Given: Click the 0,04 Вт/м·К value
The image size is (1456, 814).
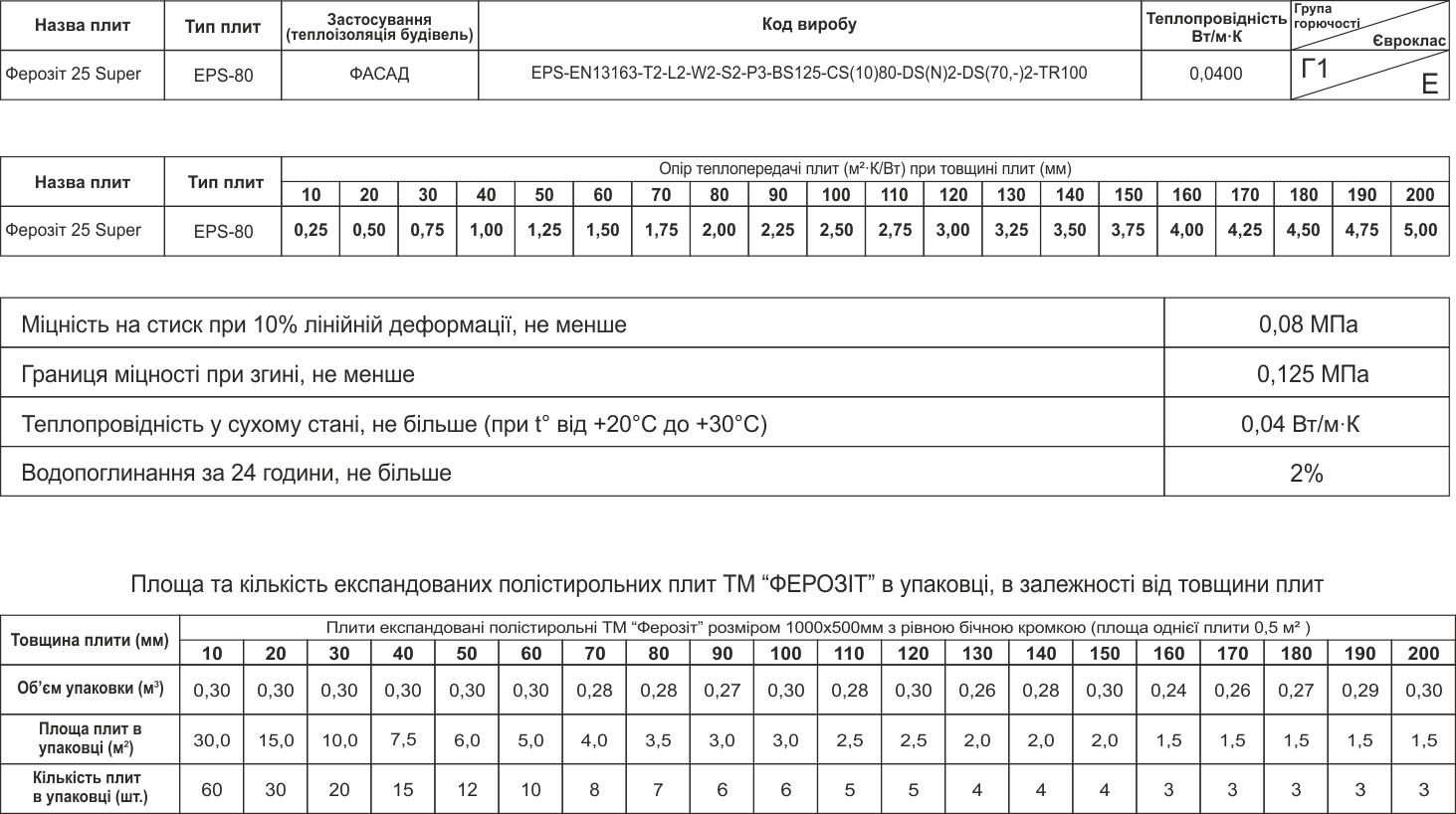Looking at the screenshot, I should (1300, 425).
